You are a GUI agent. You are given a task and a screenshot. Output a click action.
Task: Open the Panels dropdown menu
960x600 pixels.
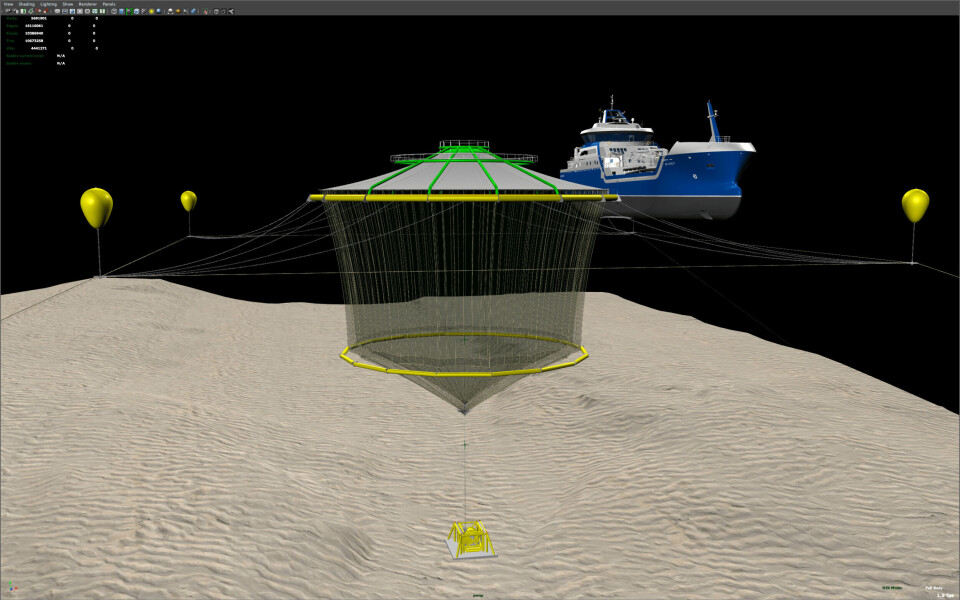pos(109,4)
